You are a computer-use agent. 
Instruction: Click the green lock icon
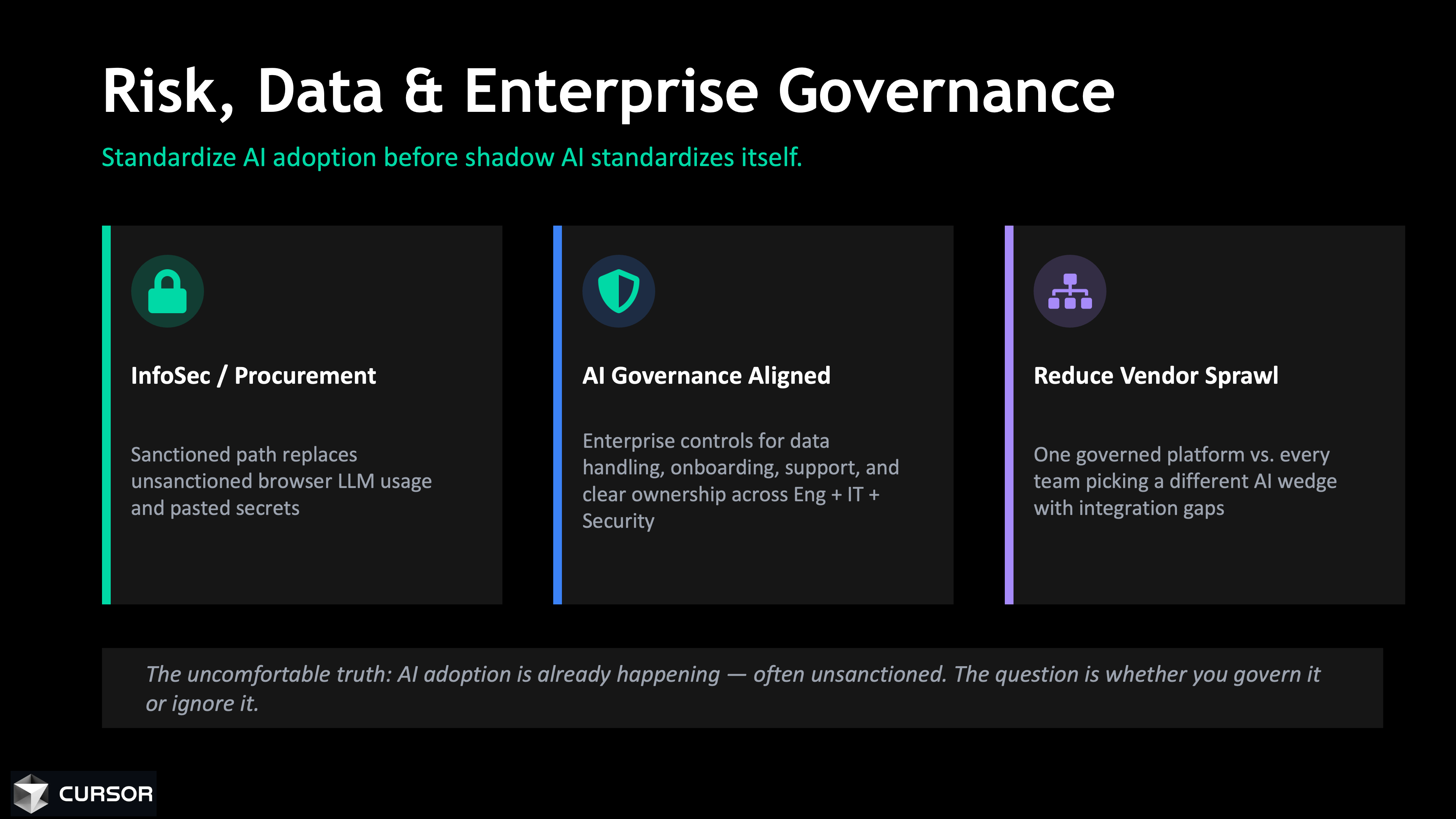[167, 292]
